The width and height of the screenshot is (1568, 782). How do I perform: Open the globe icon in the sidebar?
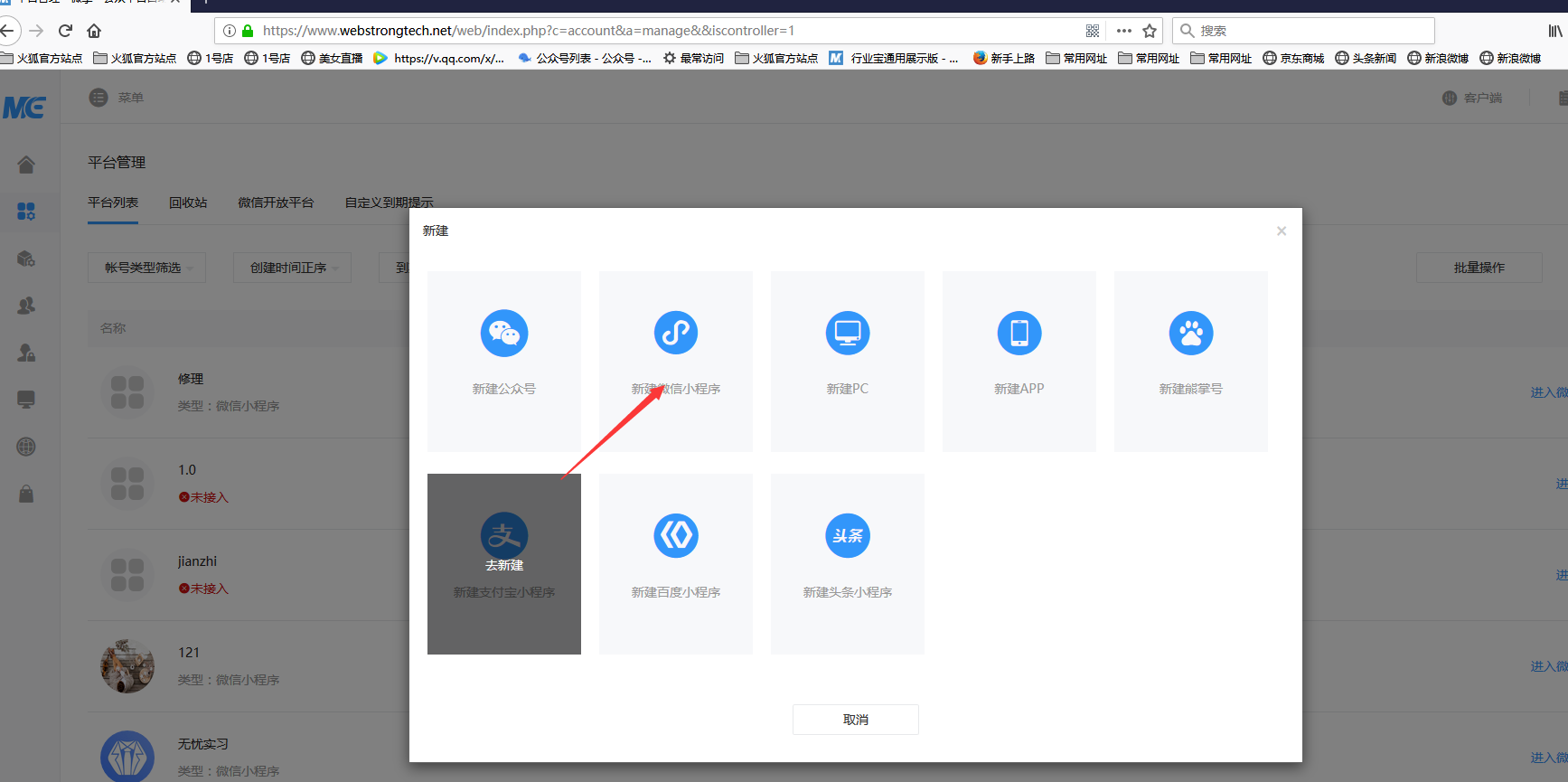point(26,447)
